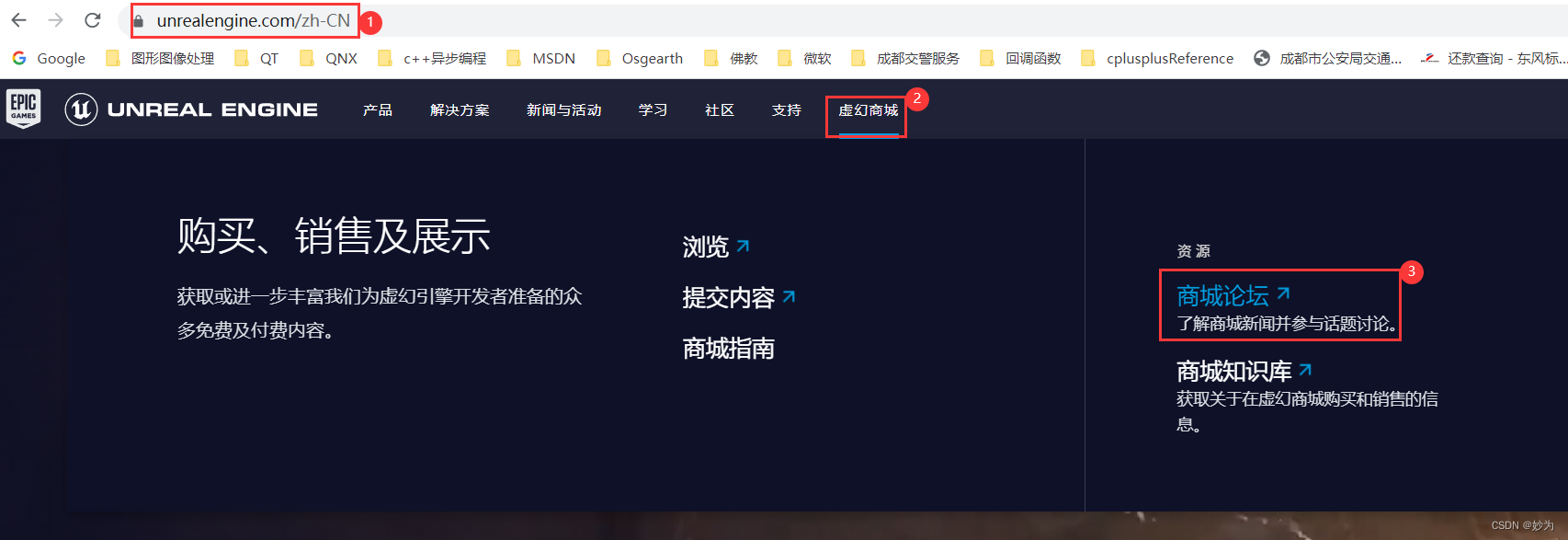The height and width of the screenshot is (540, 1568).
Task: Click the browser back arrow
Action: [x=19, y=20]
